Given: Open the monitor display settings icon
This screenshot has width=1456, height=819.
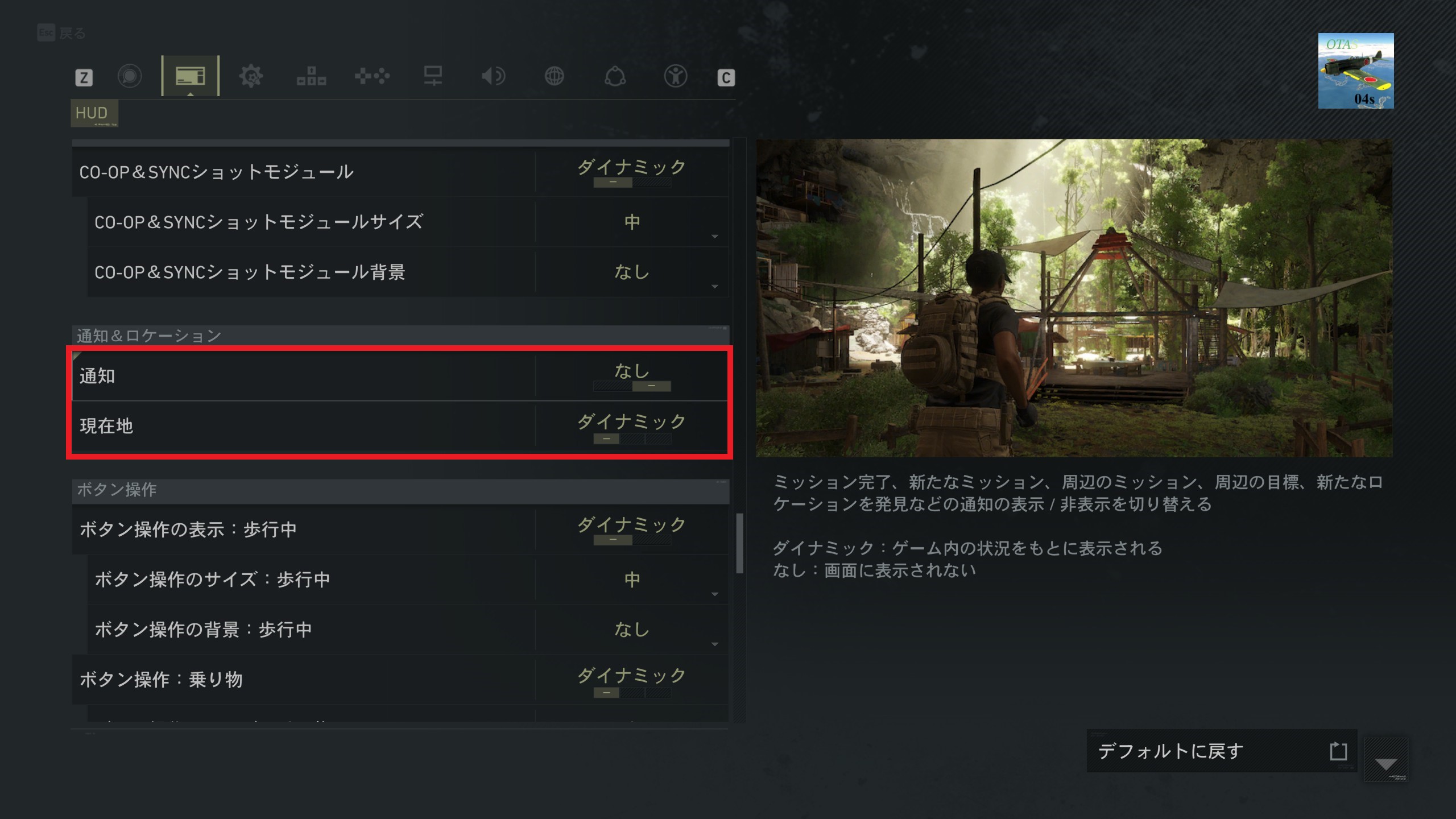Looking at the screenshot, I should 433,76.
